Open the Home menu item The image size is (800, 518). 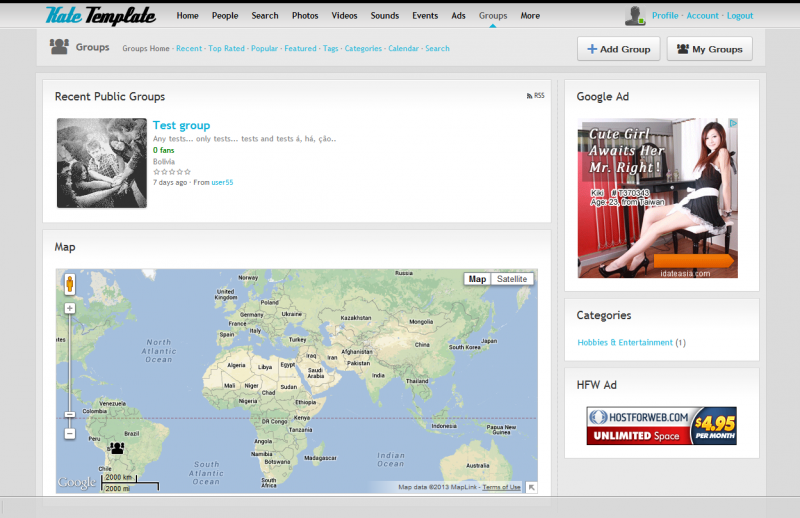click(187, 16)
